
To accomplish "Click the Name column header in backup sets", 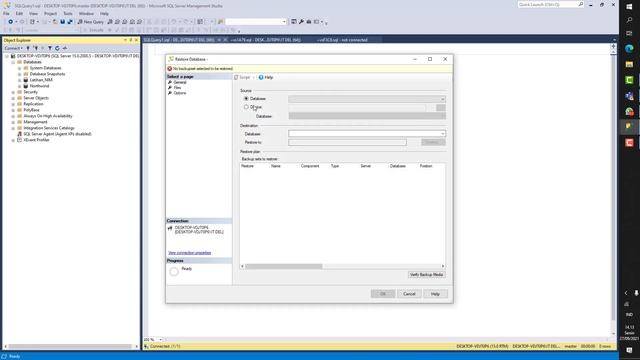I will pos(276,166).
